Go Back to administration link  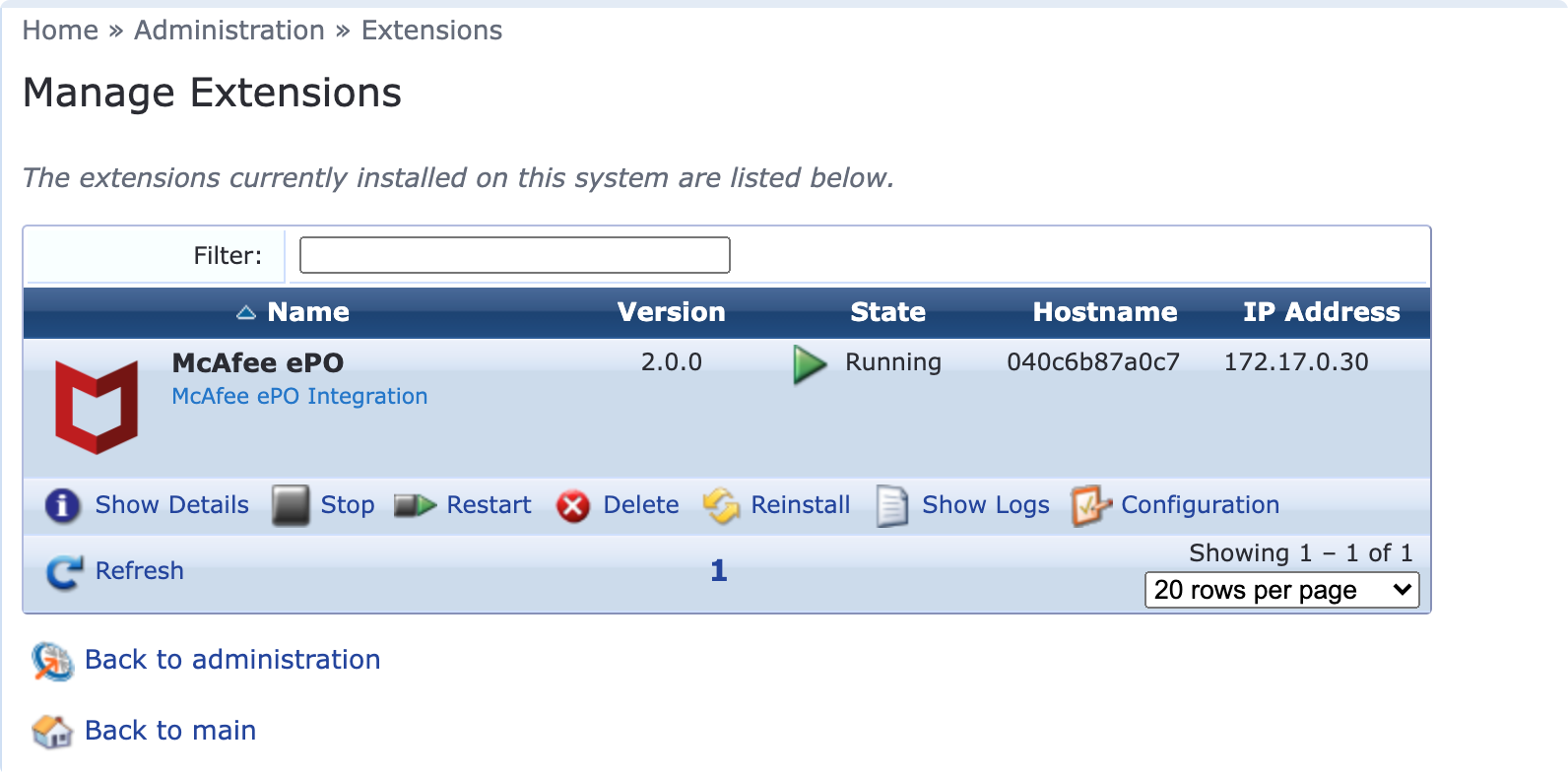tap(232, 660)
